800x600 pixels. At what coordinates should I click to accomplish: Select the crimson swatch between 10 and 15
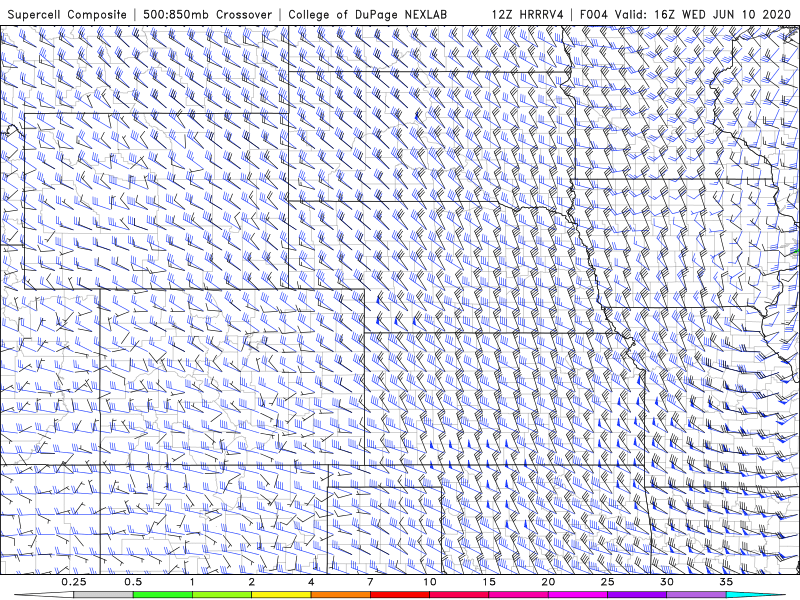tap(459, 595)
